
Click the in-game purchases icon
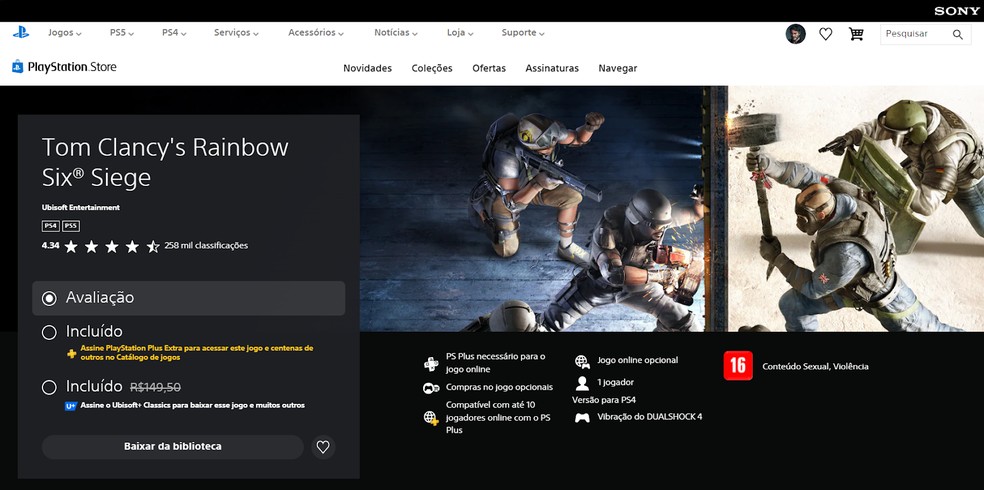430,388
